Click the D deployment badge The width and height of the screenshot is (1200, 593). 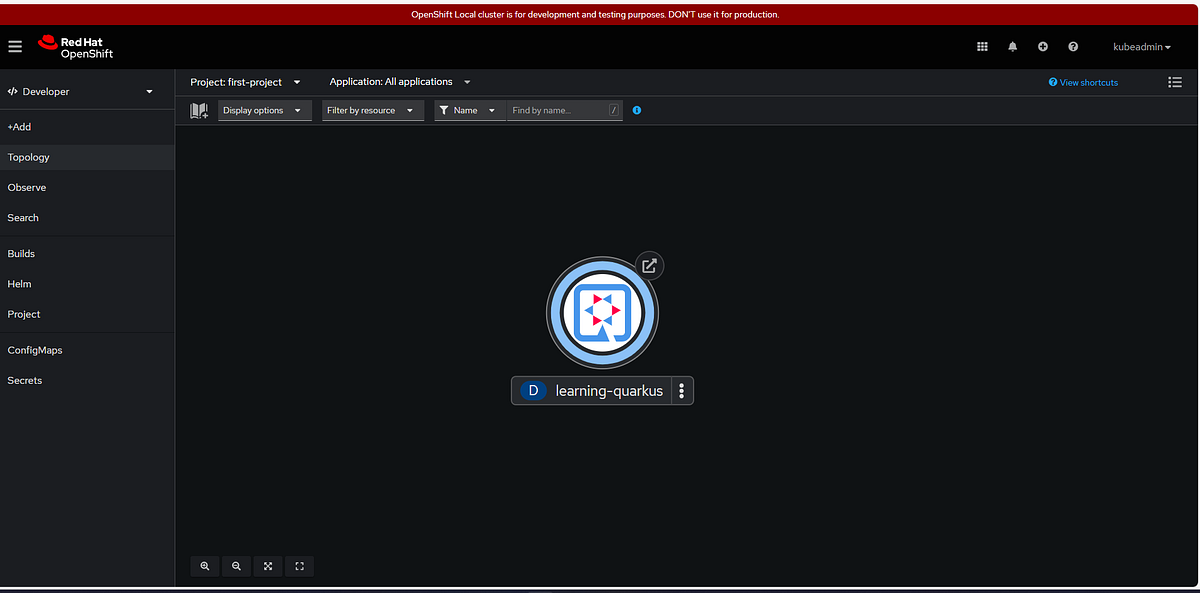(533, 391)
